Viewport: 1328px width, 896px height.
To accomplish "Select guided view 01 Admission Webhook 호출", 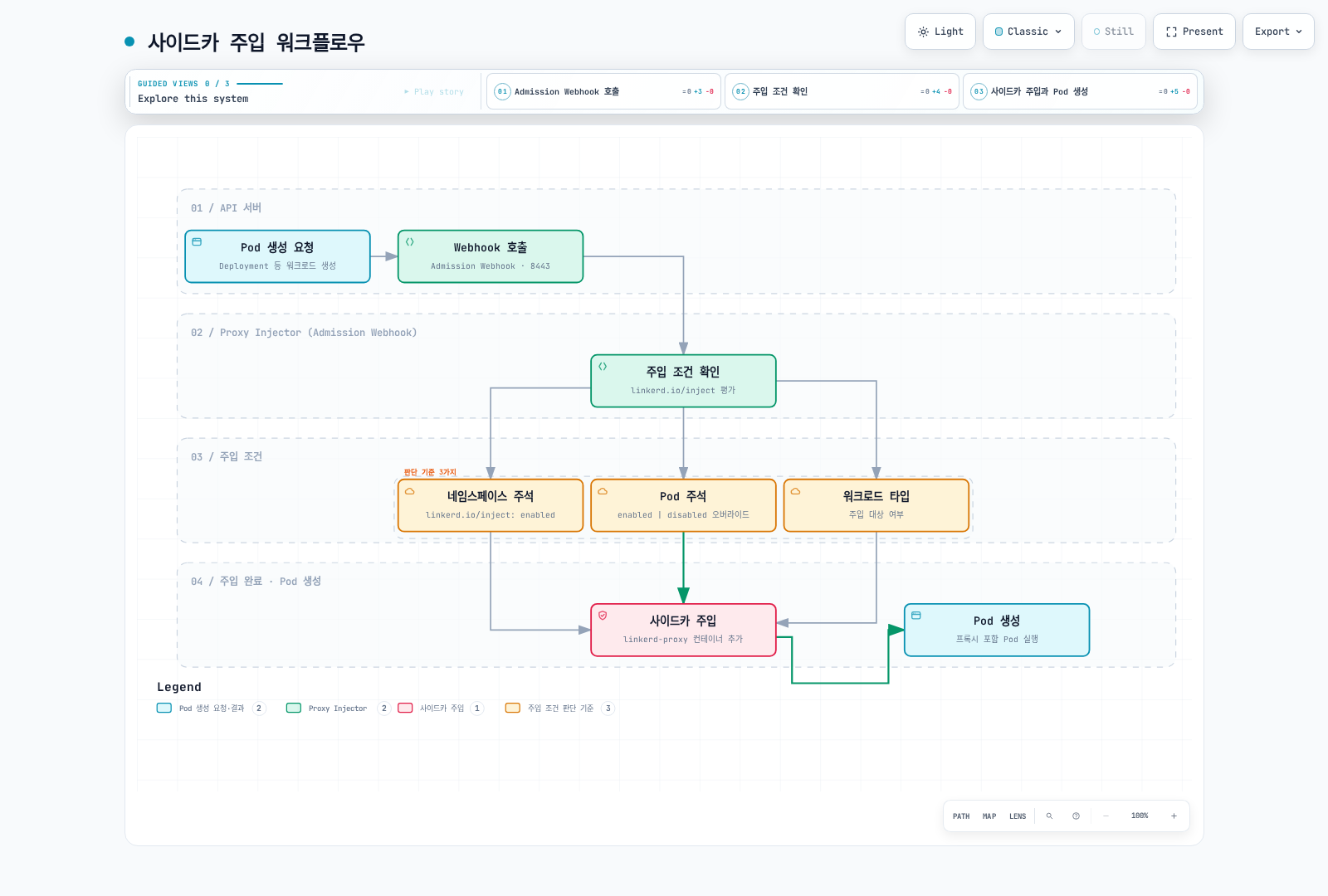I will pyautogui.click(x=603, y=91).
